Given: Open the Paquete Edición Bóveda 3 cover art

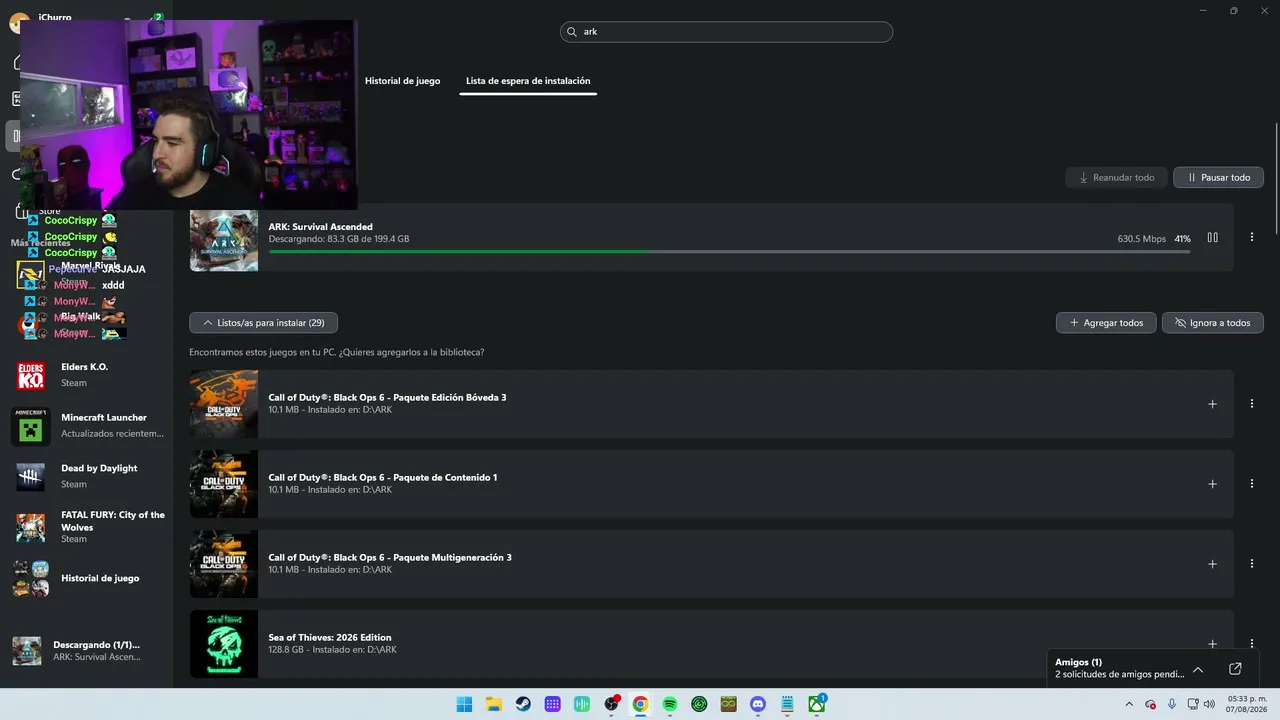Looking at the screenshot, I should click(224, 404).
